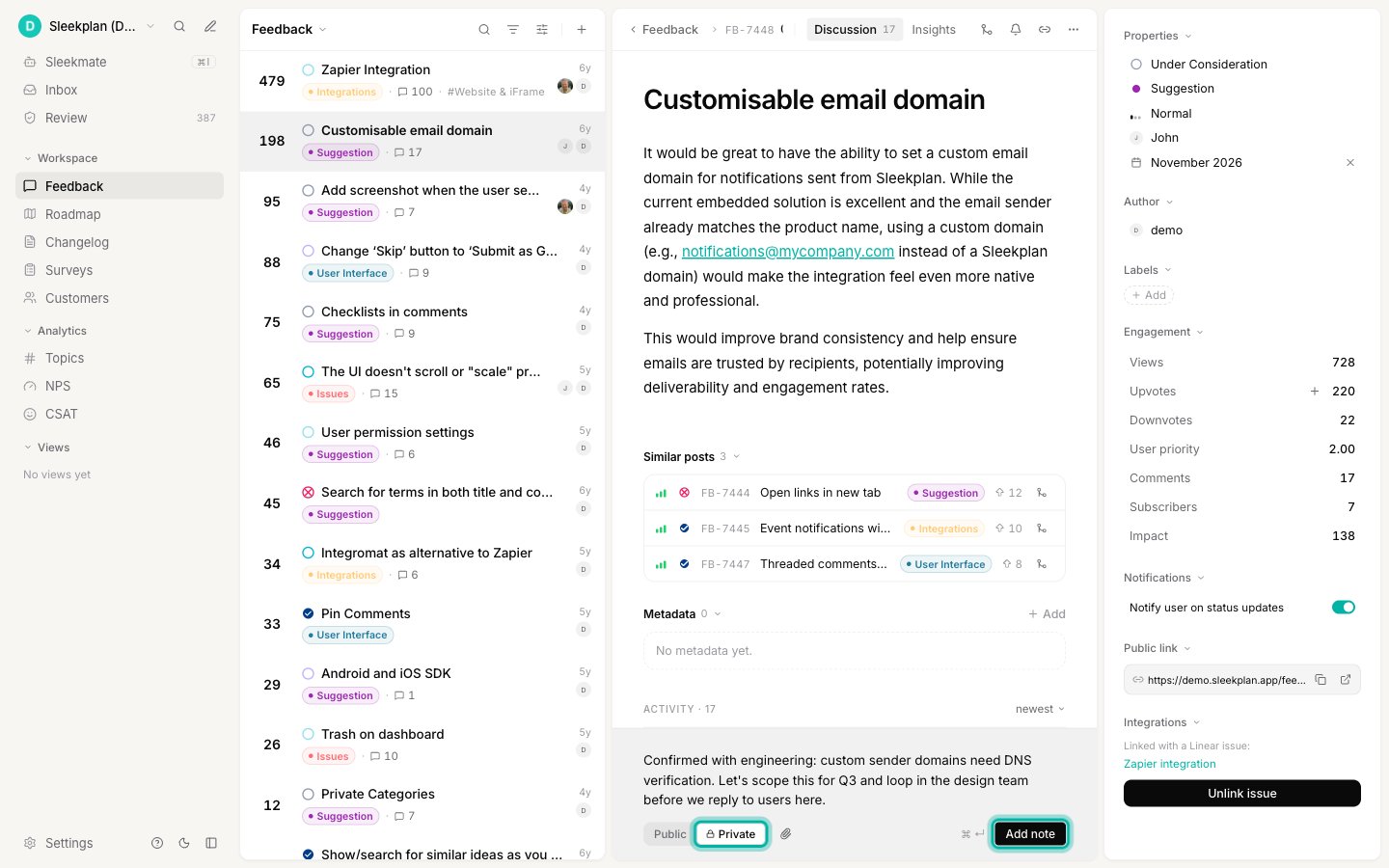Viewport: 1389px width, 868px height.
Task: Open the three-dot more options menu
Action: [1074, 30]
